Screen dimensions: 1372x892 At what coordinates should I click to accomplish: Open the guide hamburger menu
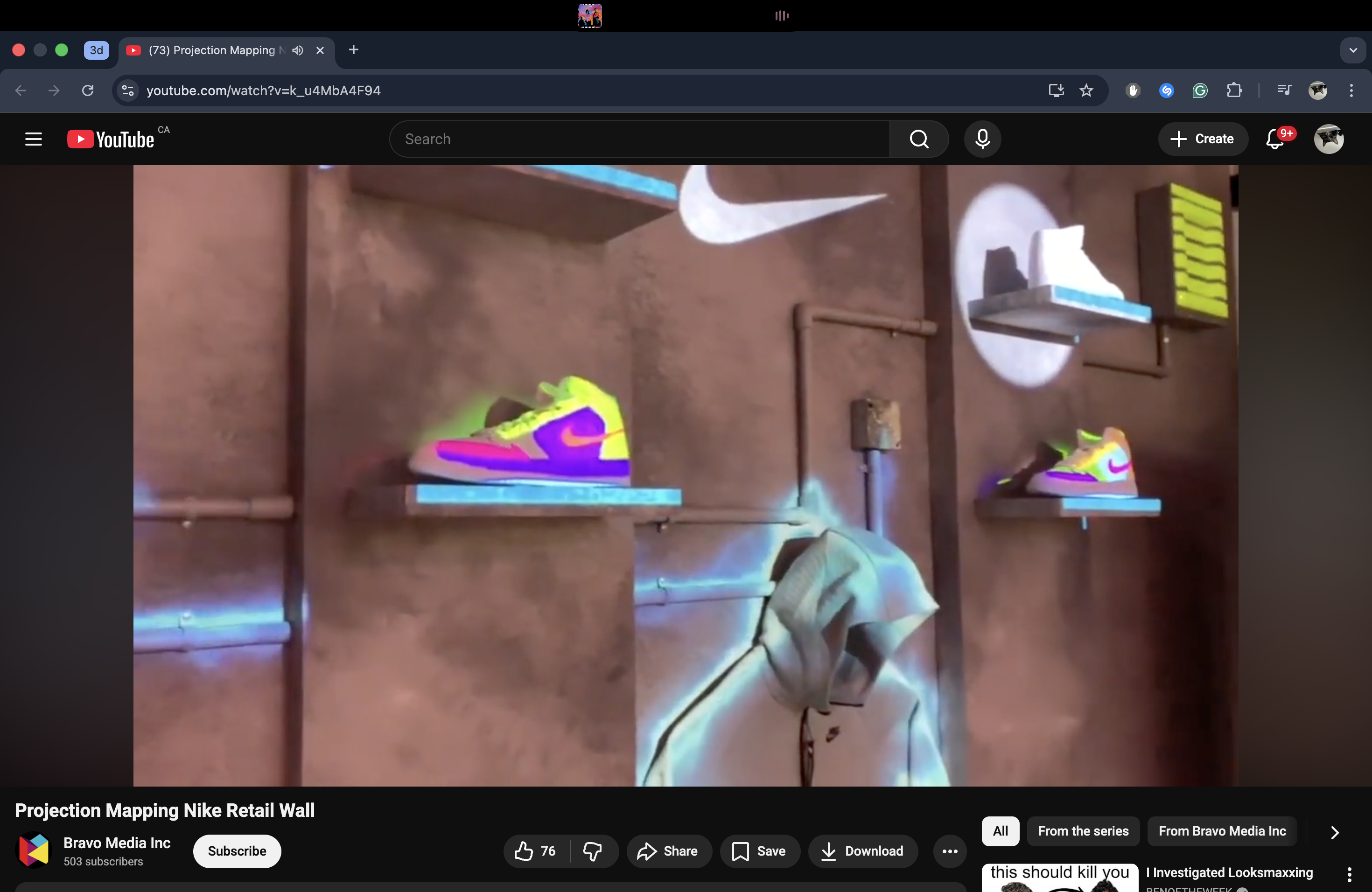tap(33, 139)
